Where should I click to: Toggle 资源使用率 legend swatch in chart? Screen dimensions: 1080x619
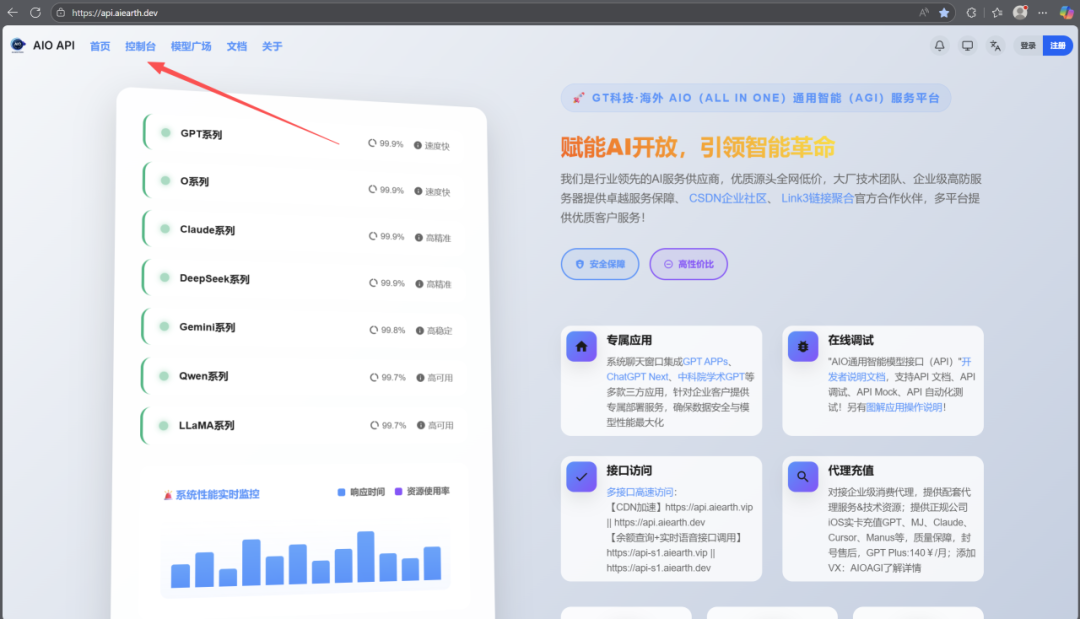tap(398, 491)
